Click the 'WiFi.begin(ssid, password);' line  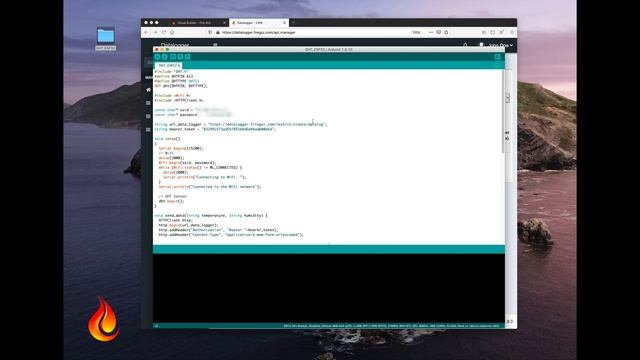(x=187, y=162)
